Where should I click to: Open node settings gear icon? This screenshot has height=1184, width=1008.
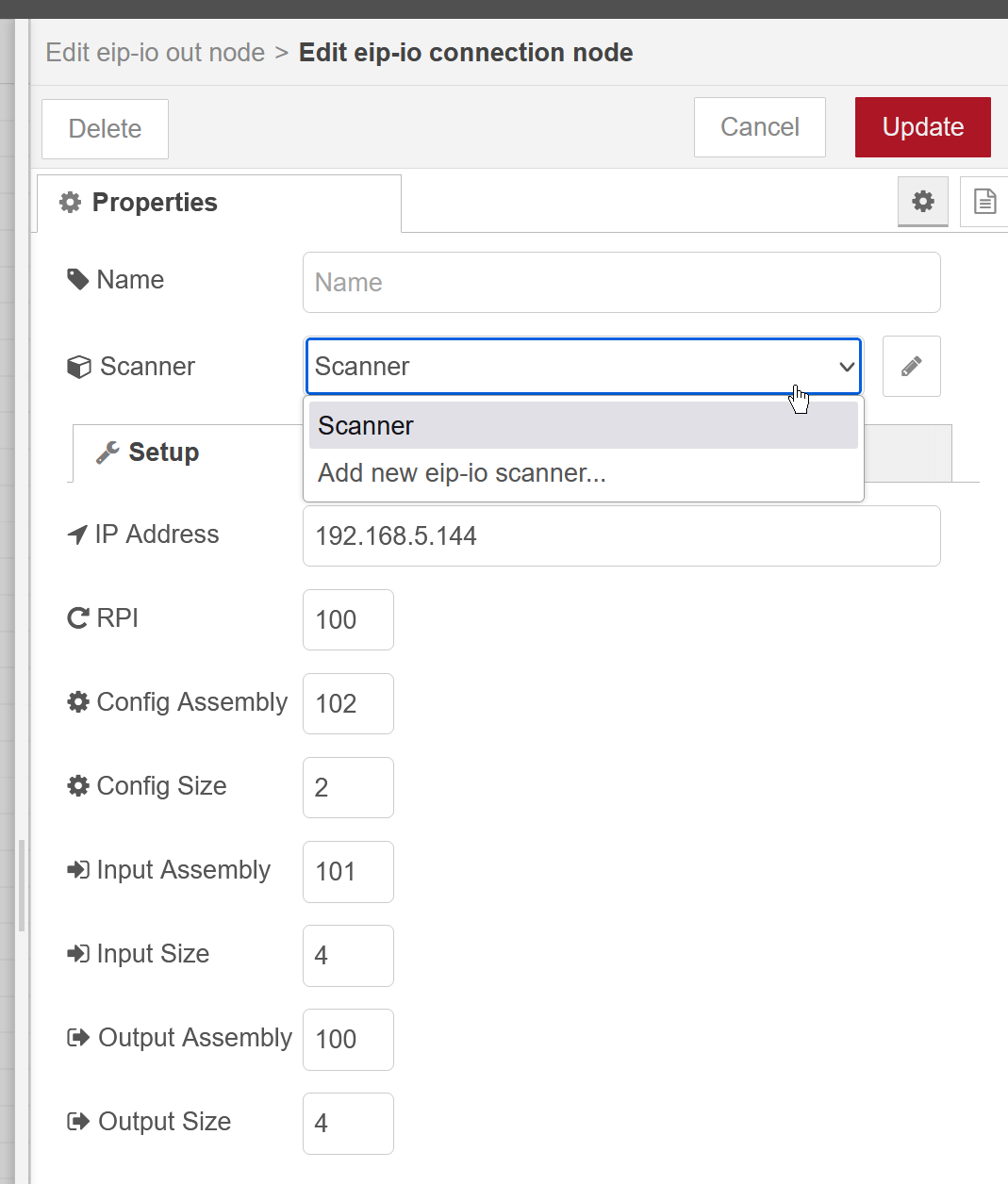[923, 201]
